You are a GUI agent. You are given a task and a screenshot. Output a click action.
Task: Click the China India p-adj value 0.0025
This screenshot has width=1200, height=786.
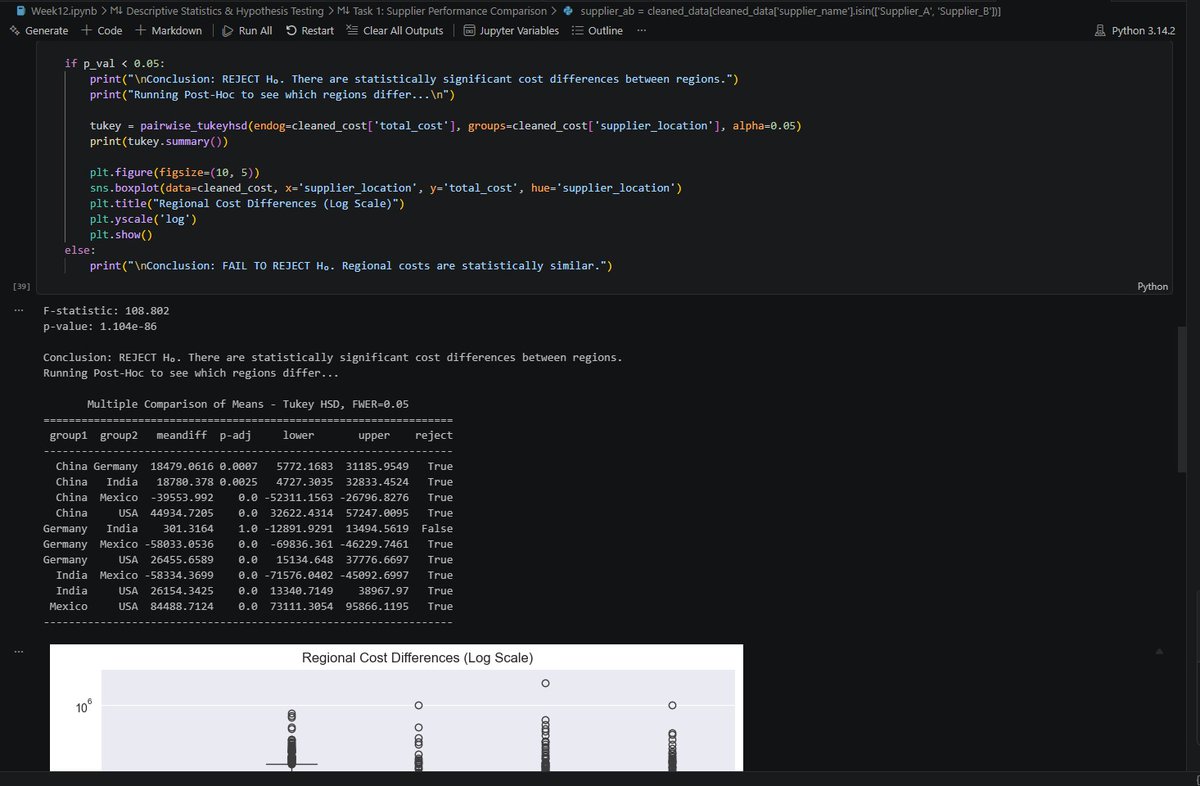[238, 482]
